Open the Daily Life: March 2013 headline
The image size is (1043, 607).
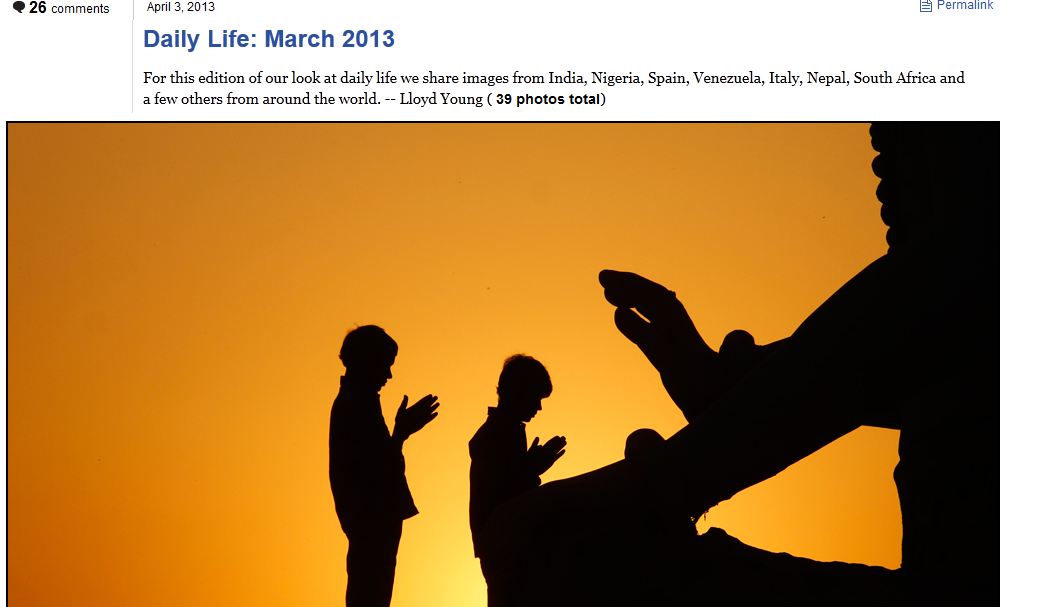[x=269, y=39]
